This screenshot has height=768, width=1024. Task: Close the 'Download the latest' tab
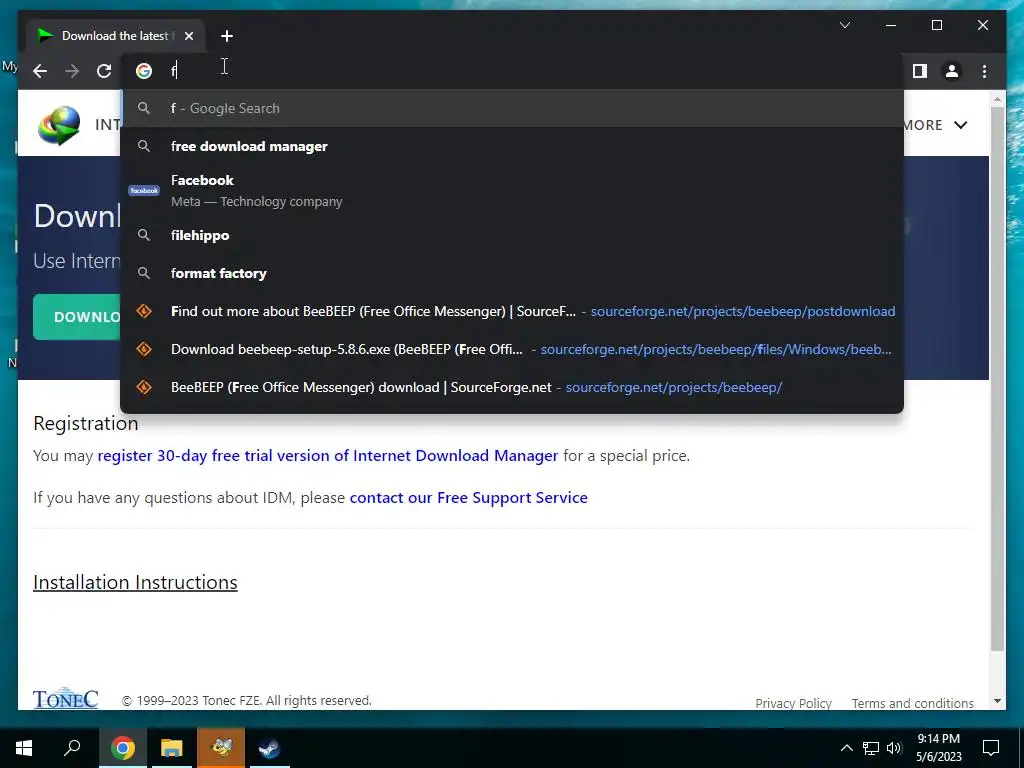(x=189, y=36)
